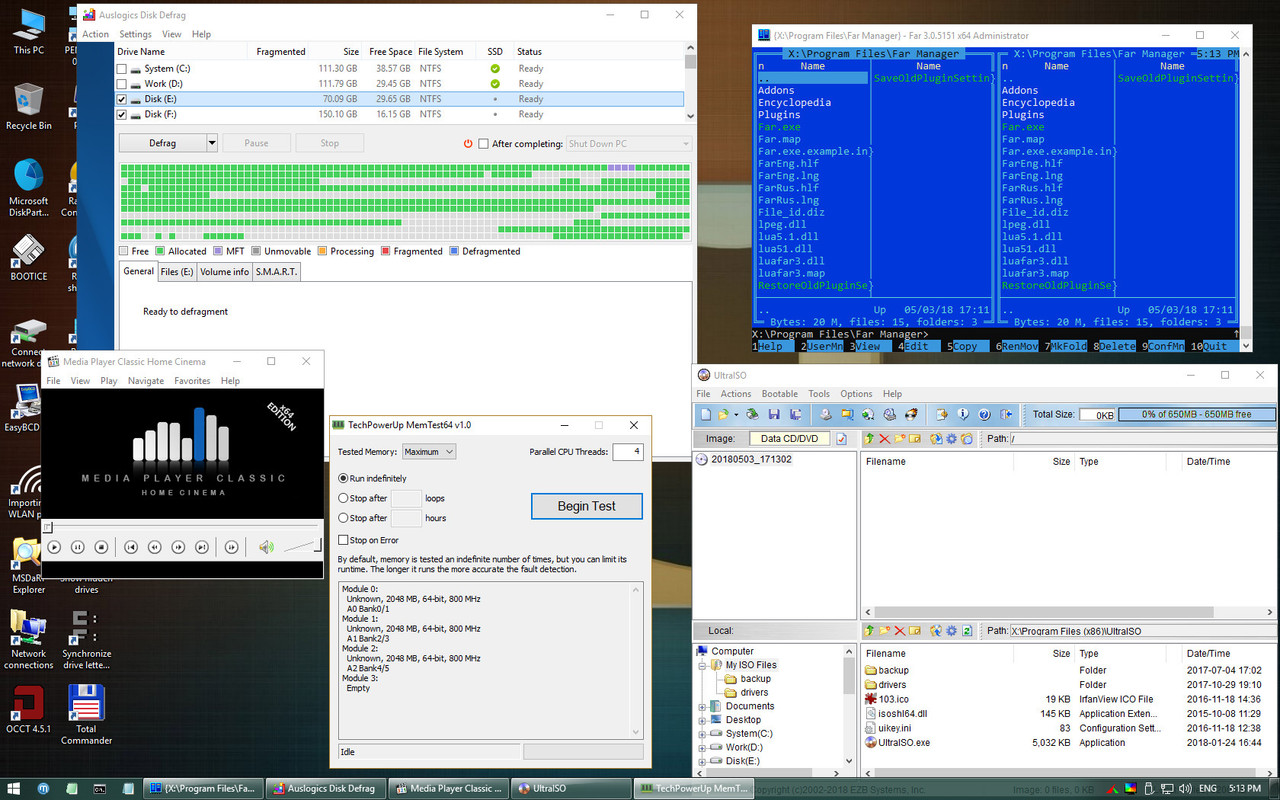Expand the Work(D:) tree node in UltraISO
The image size is (1280, 800).
click(x=703, y=747)
